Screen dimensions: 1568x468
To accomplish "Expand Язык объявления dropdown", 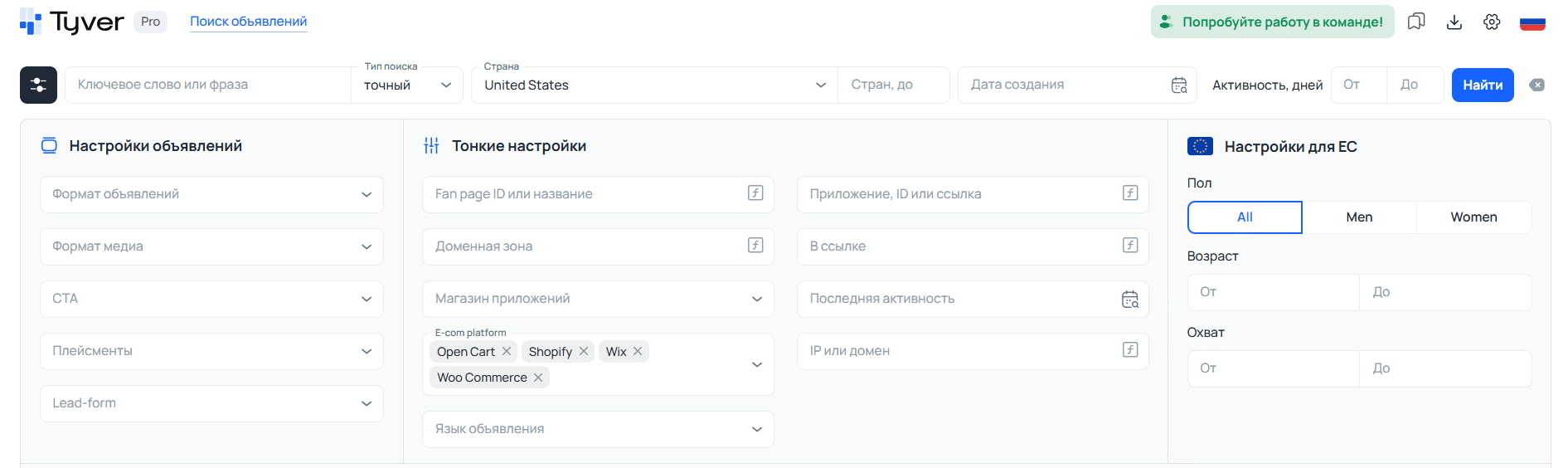I will tap(598, 429).
